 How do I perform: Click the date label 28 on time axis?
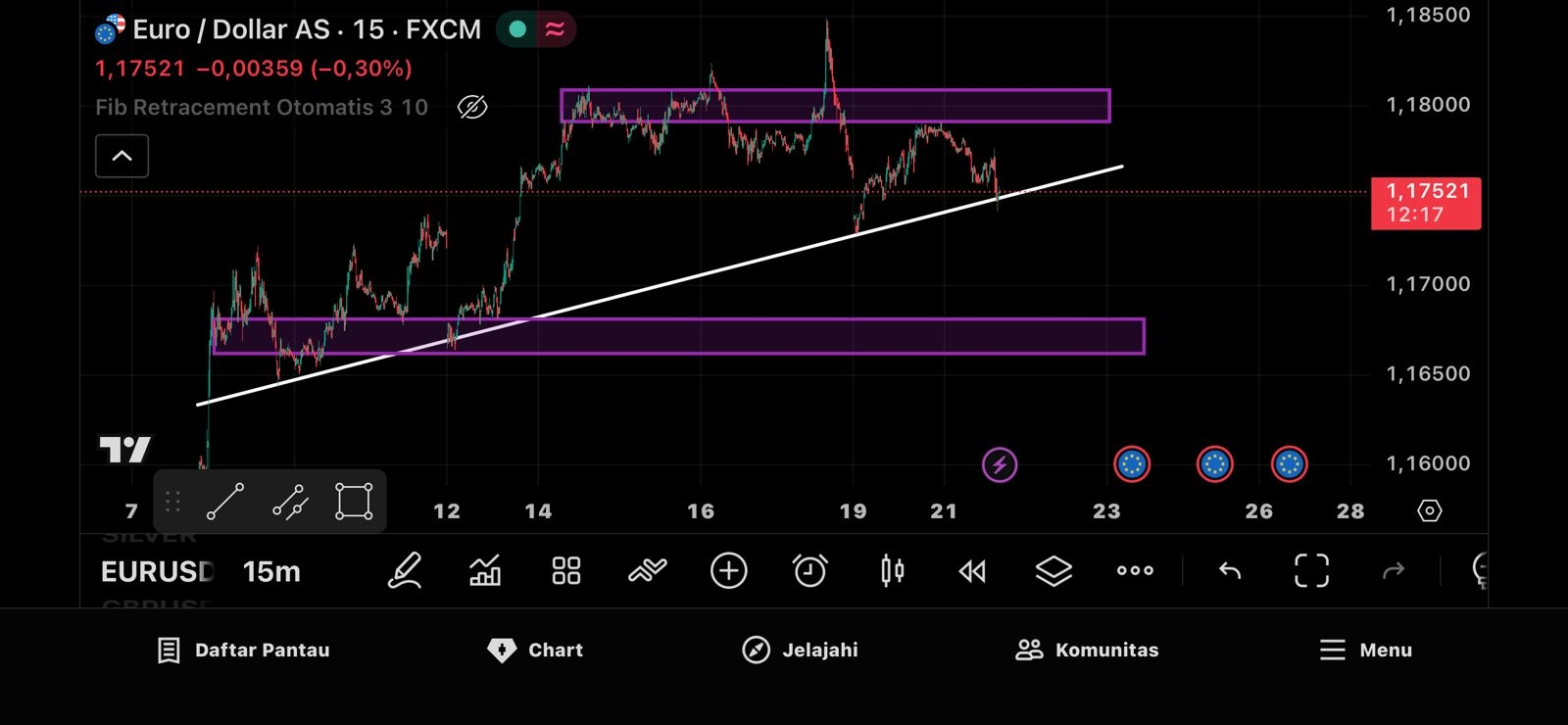click(x=1350, y=510)
